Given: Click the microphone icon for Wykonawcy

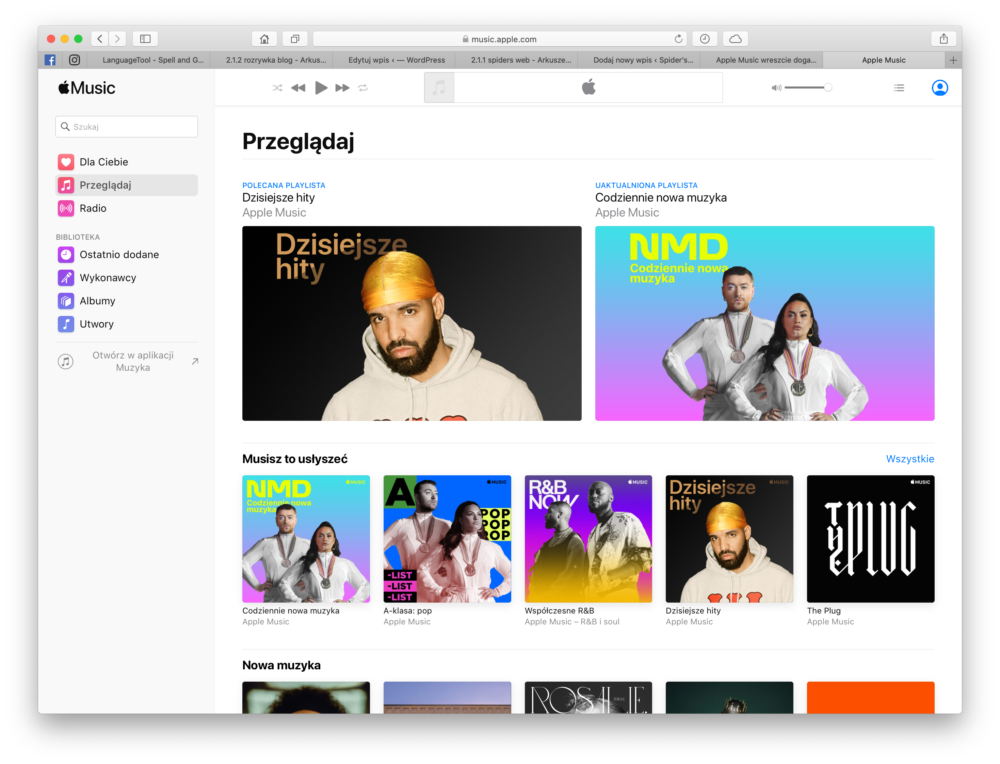Looking at the screenshot, I should click(66, 277).
